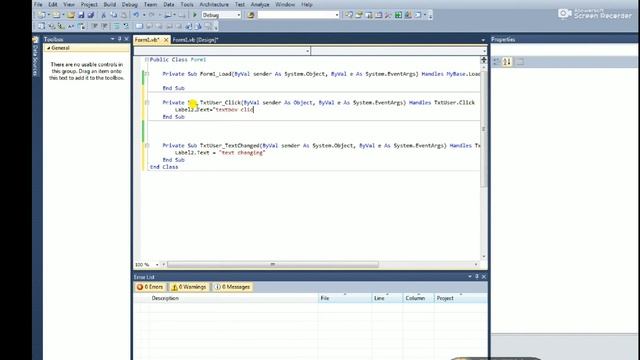Click the editor horizontal scrollbar thumb
The height and width of the screenshot is (360, 640).
(273, 265)
